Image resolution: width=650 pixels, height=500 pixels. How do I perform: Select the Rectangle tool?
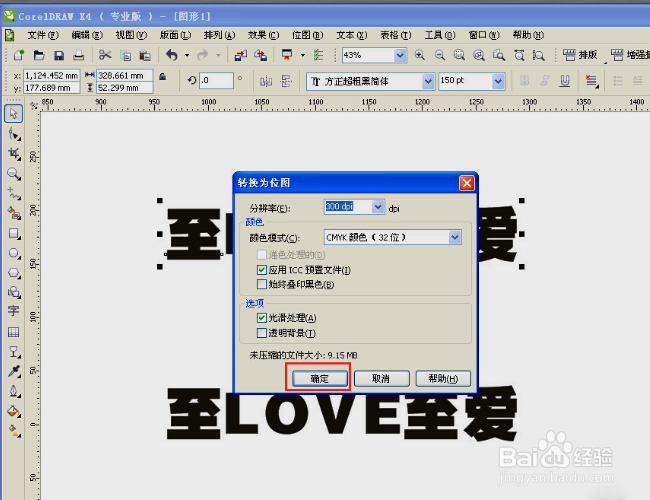click(x=14, y=233)
